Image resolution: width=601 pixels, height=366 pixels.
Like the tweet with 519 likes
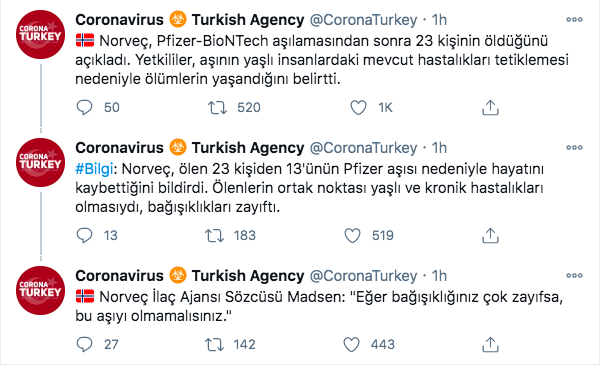tap(352, 236)
